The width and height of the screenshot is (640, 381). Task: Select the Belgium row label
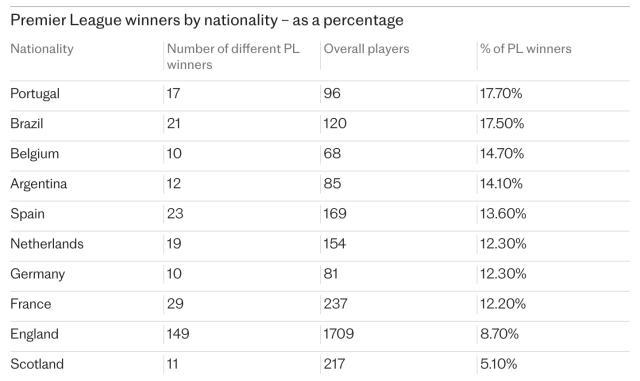(x=34, y=154)
